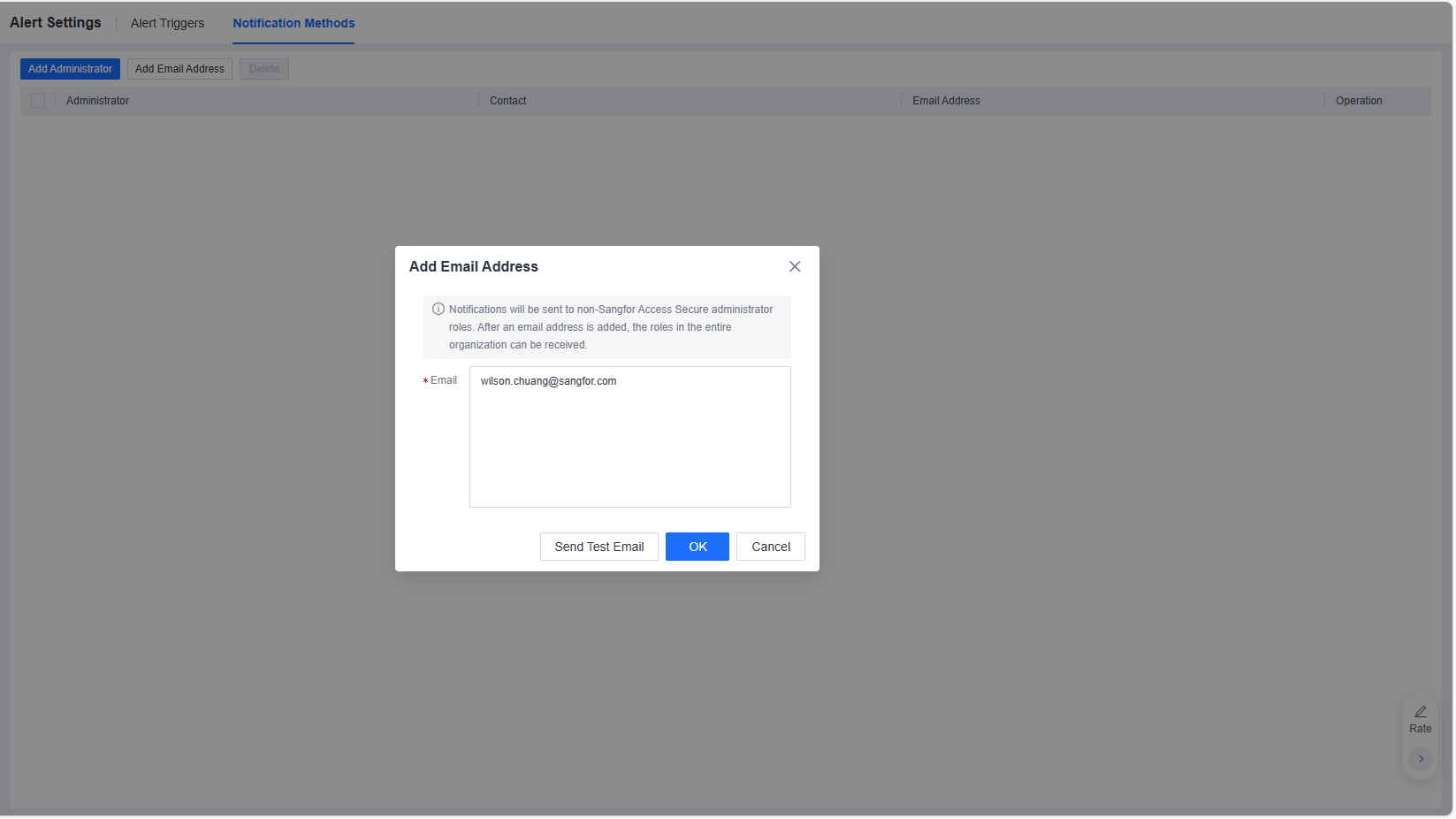Click the Email Address column header
Viewport: 1456px width, 819px height.
coord(946,101)
